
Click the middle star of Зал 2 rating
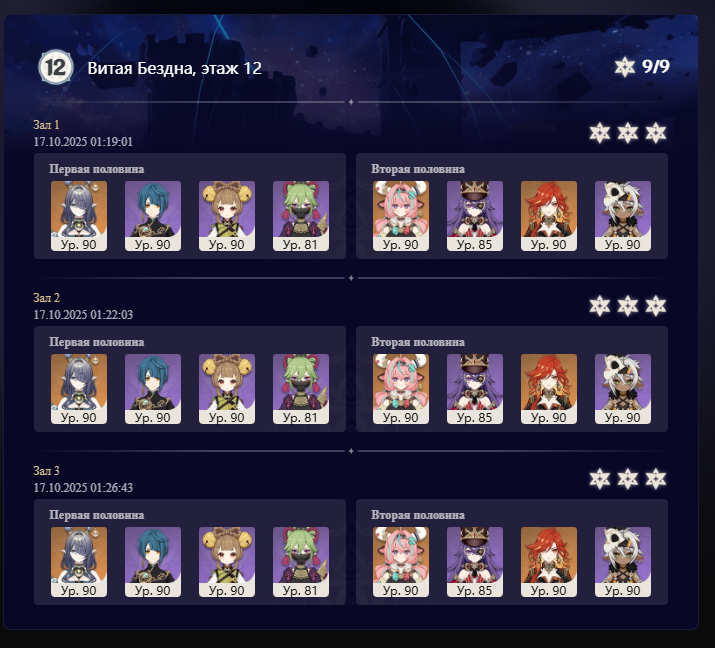click(x=628, y=306)
